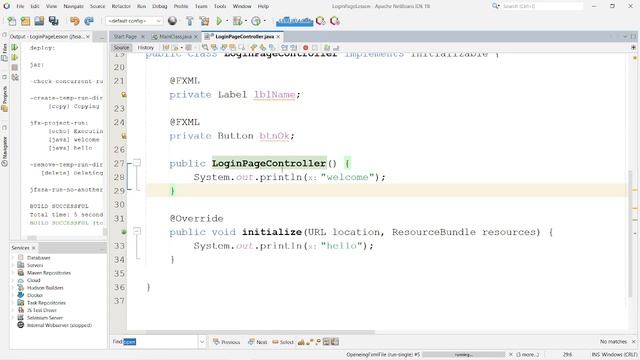
Task: Click Next in the Find bar
Action: 258,342
